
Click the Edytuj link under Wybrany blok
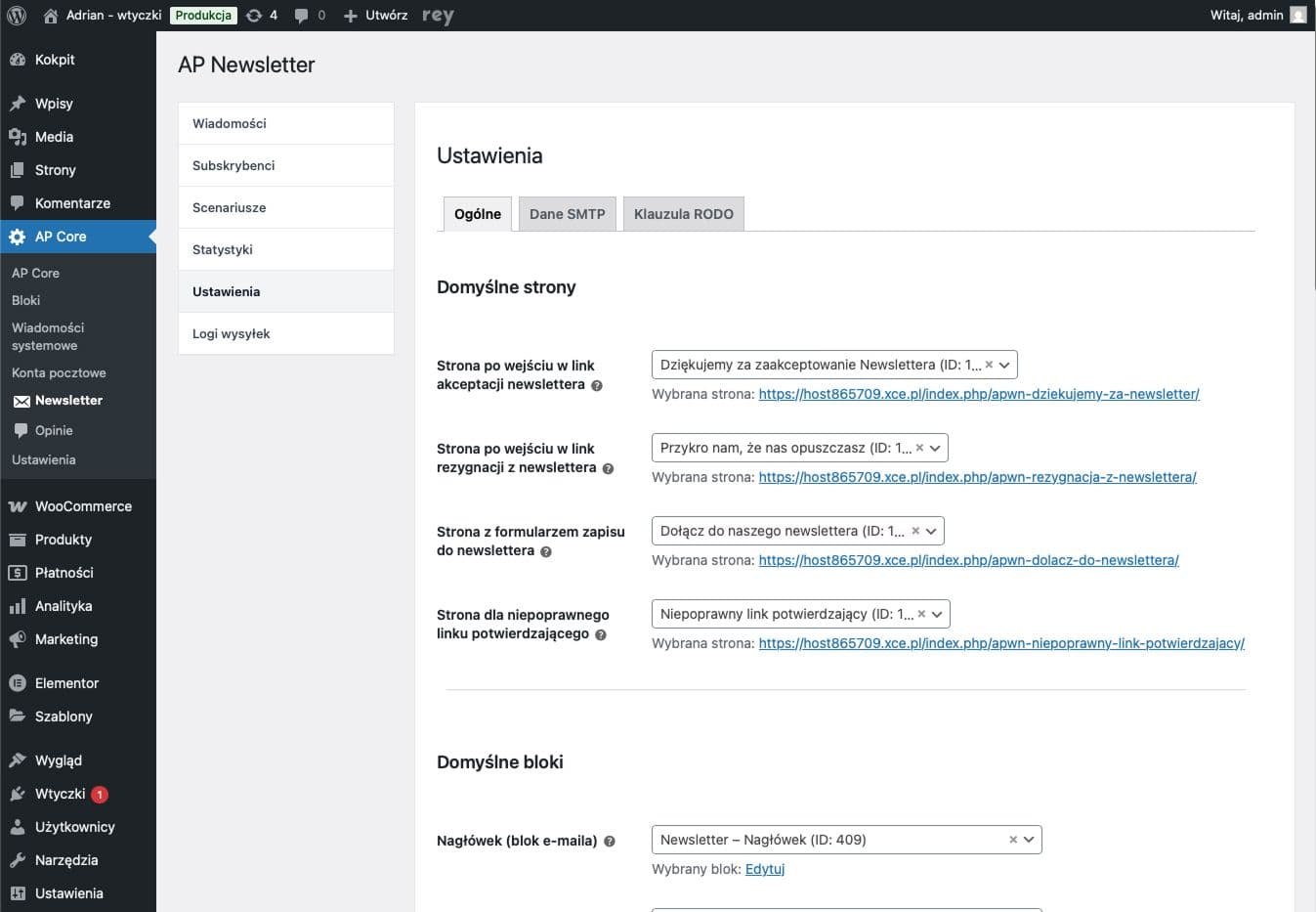tap(765, 868)
